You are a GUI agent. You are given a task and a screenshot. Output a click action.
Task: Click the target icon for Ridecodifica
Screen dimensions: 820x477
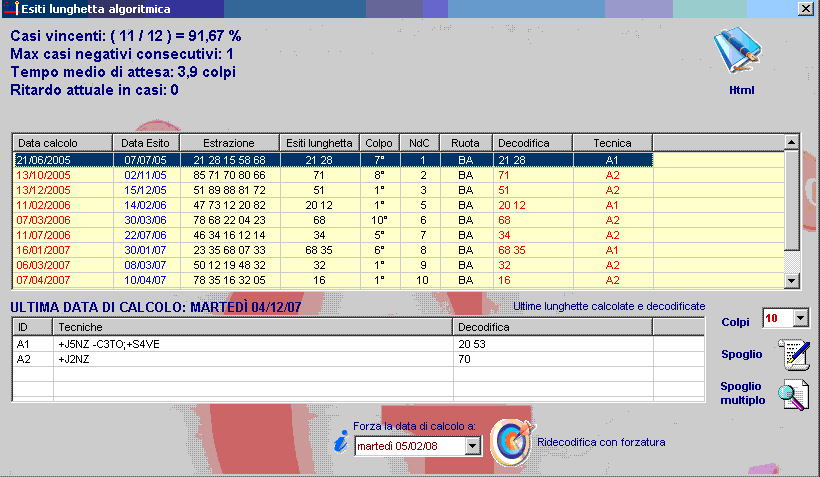510,441
